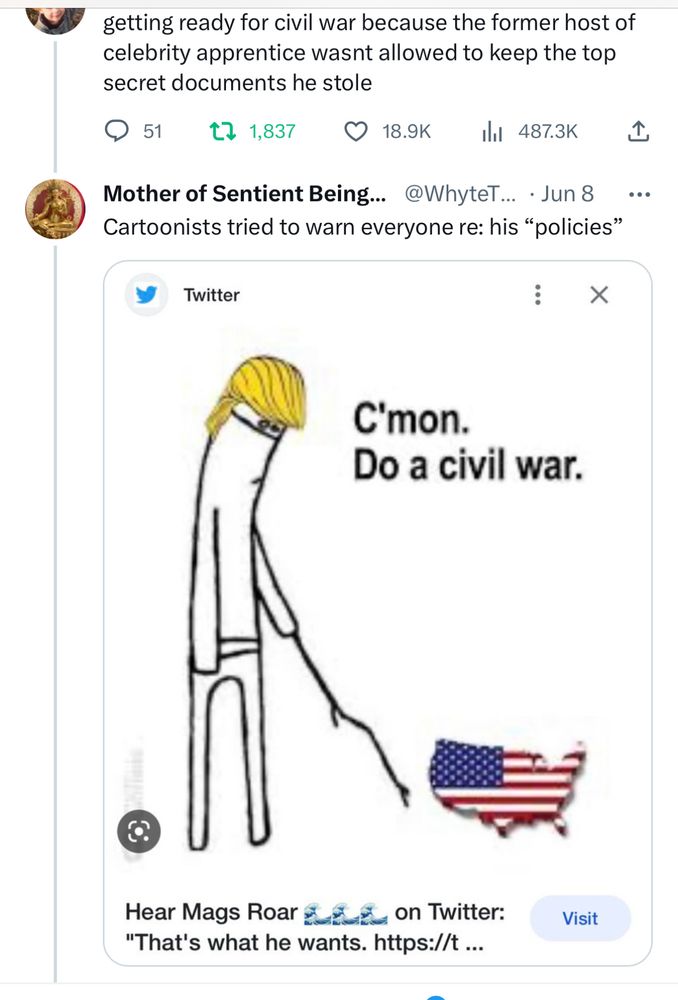Open the card's vertical dots menu
Viewport: 678px width, 1000px height.
tap(537, 294)
